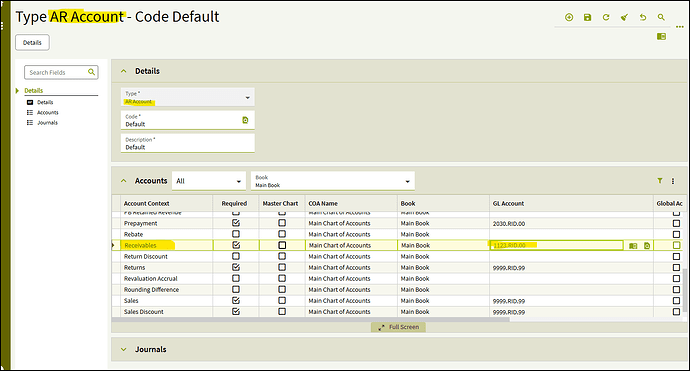
Task: Toggle Required checkbox for Sales Discount
Action: [x=236, y=312]
